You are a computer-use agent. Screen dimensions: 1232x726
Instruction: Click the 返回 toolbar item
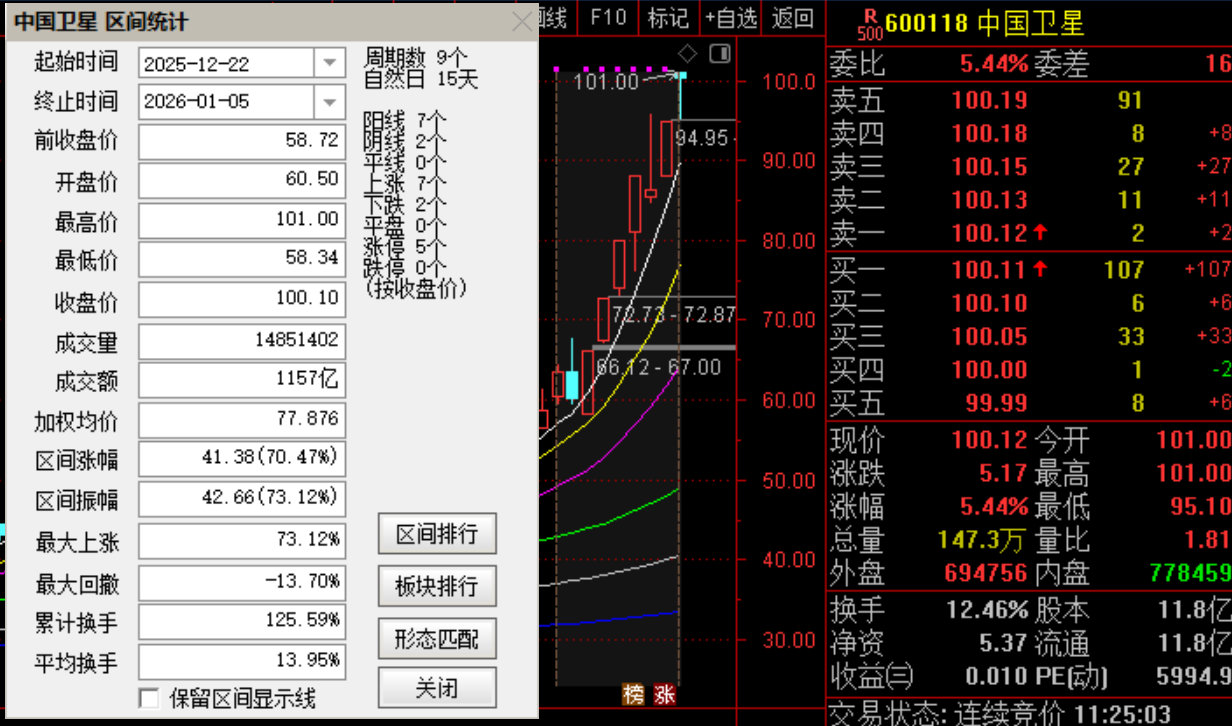793,17
